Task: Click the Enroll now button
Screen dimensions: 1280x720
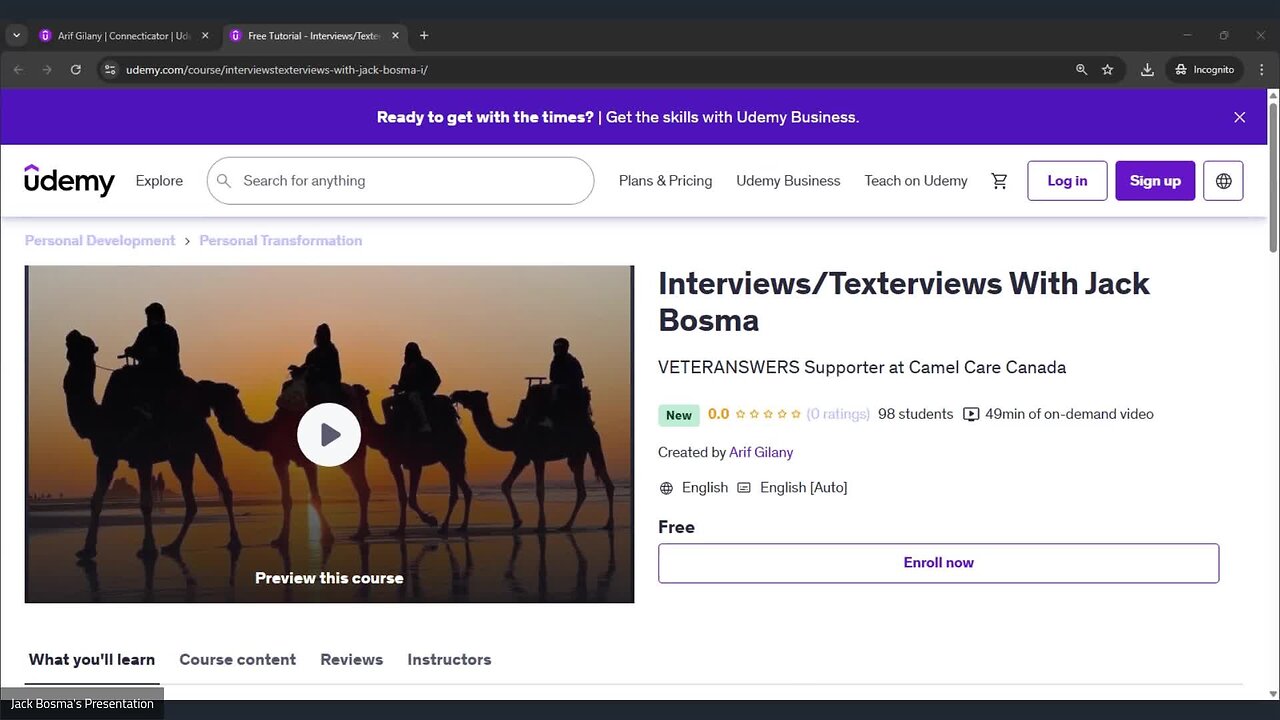Action: 938,563
